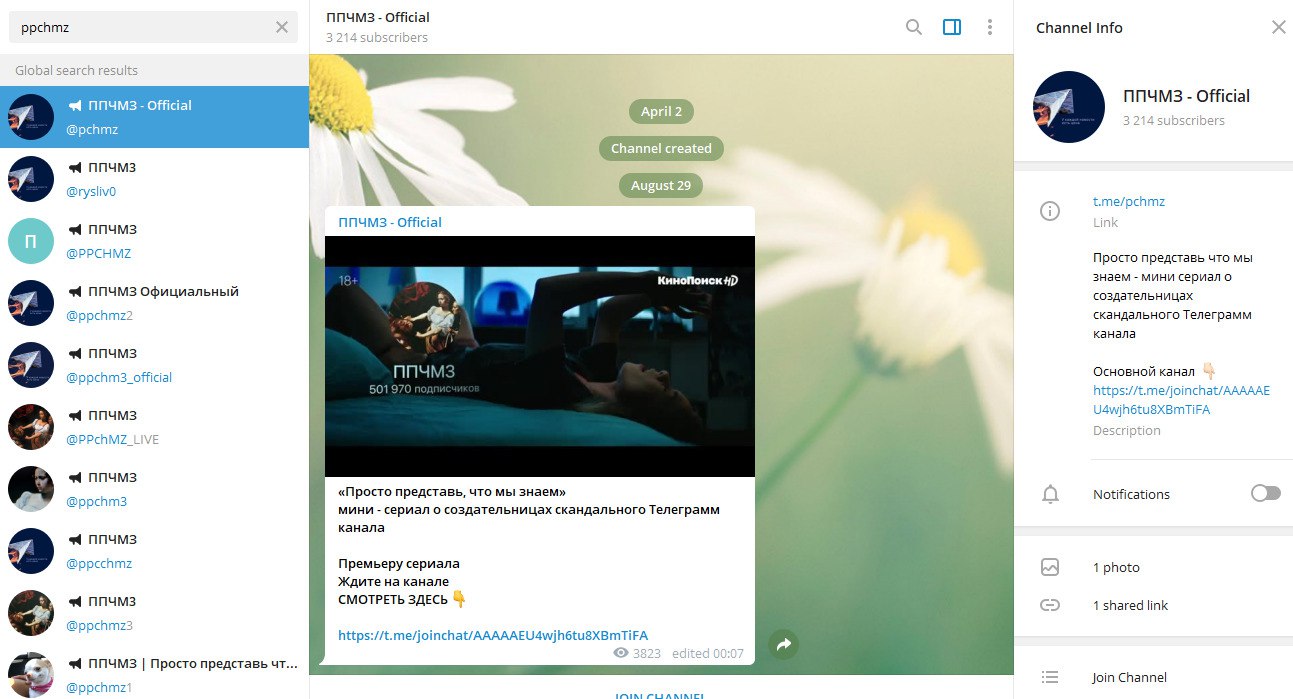Open the three-dot chat options menu

[990, 27]
